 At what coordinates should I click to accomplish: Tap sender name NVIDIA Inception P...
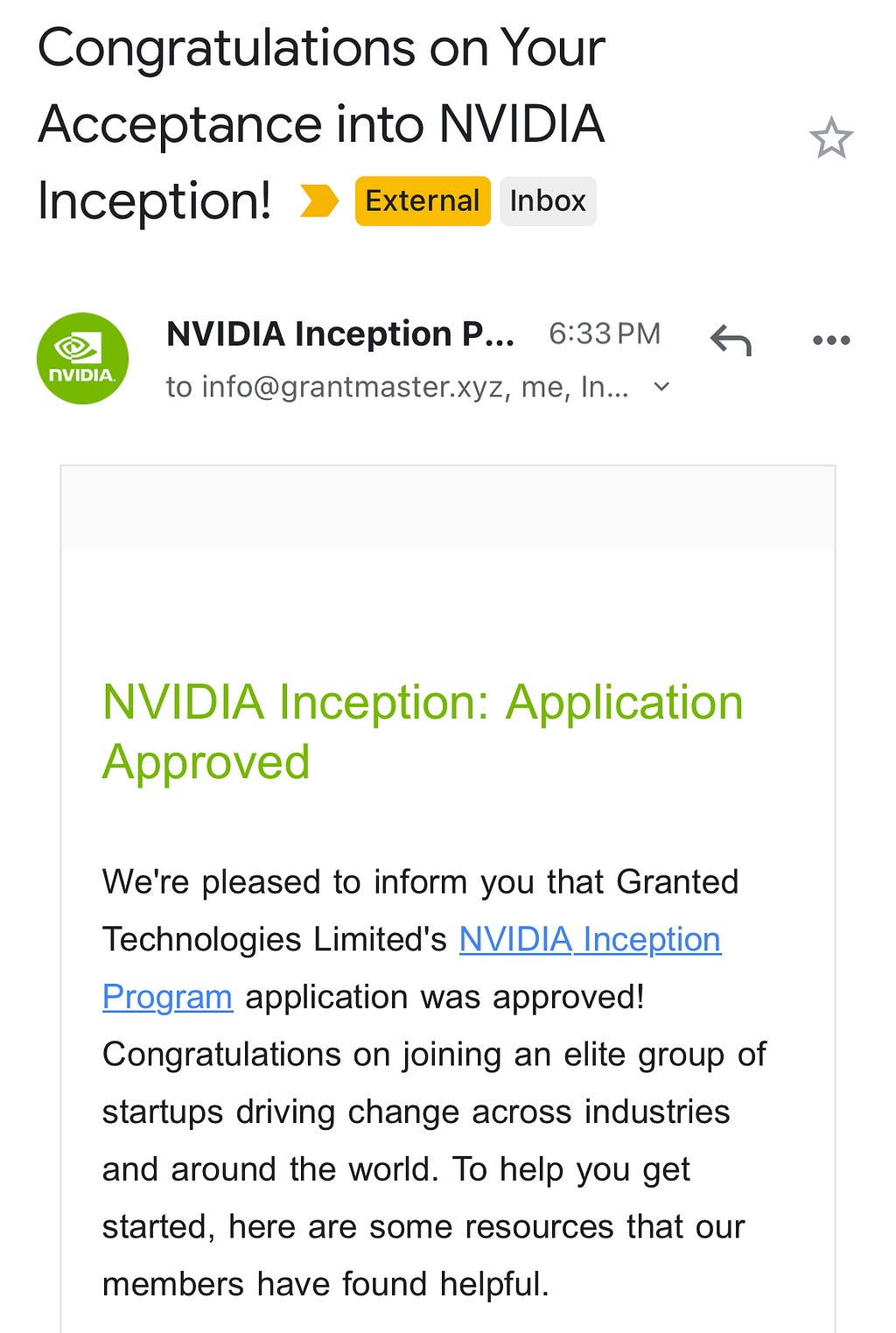tap(340, 333)
